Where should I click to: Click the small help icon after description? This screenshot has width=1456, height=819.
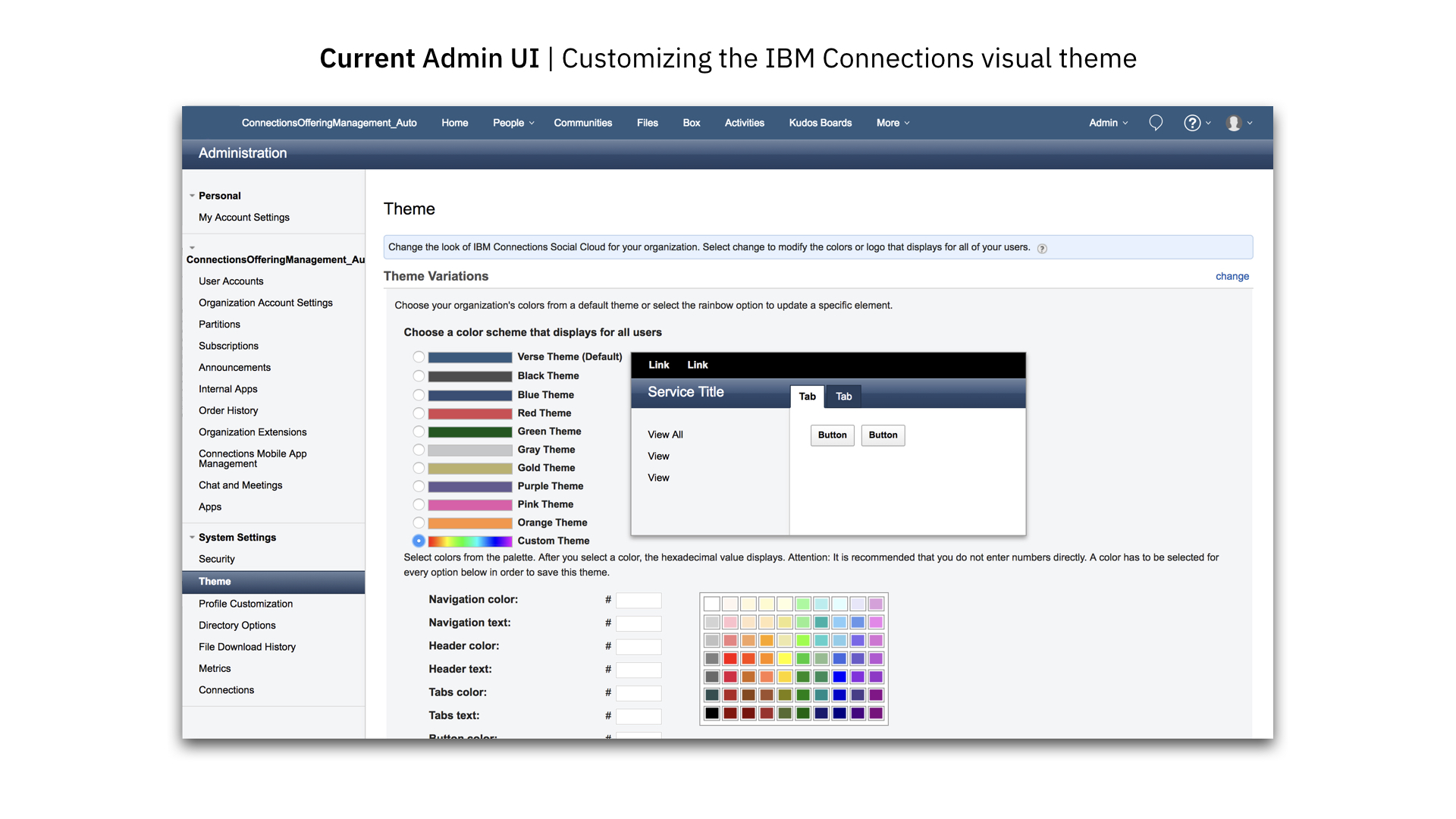click(1042, 249)
